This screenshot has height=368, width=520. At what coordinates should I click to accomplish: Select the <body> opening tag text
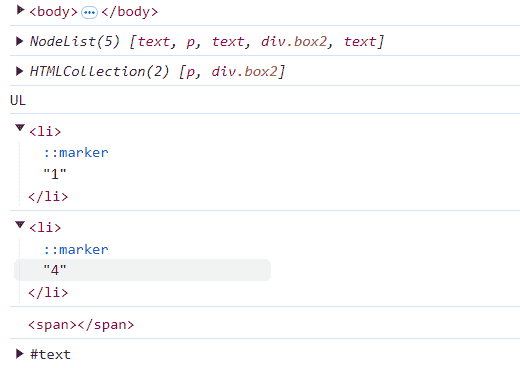(x=53, y=12)
